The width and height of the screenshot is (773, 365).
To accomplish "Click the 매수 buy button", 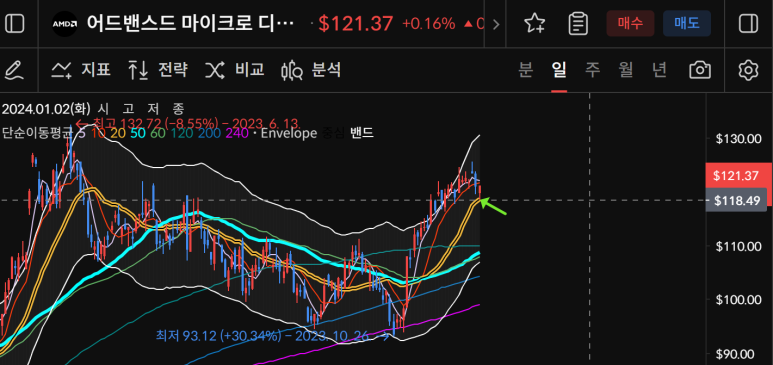I will click(630, 23).
